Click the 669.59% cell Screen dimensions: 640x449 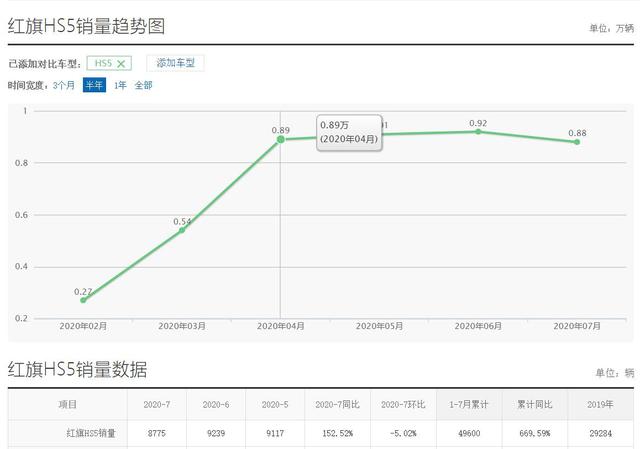pyautogui.click(x=535, y=433)
